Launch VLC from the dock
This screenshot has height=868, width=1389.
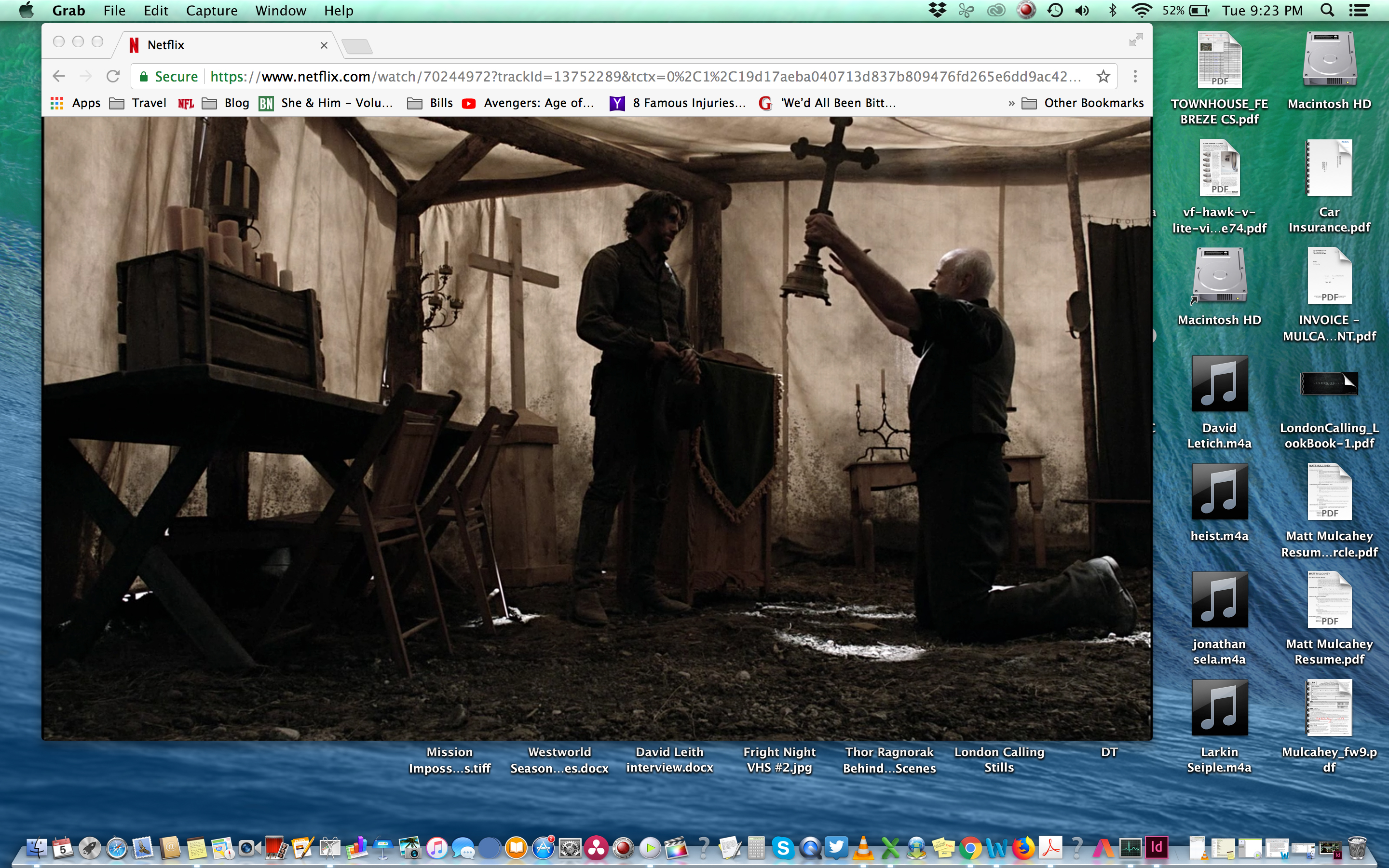pos(863,847)
